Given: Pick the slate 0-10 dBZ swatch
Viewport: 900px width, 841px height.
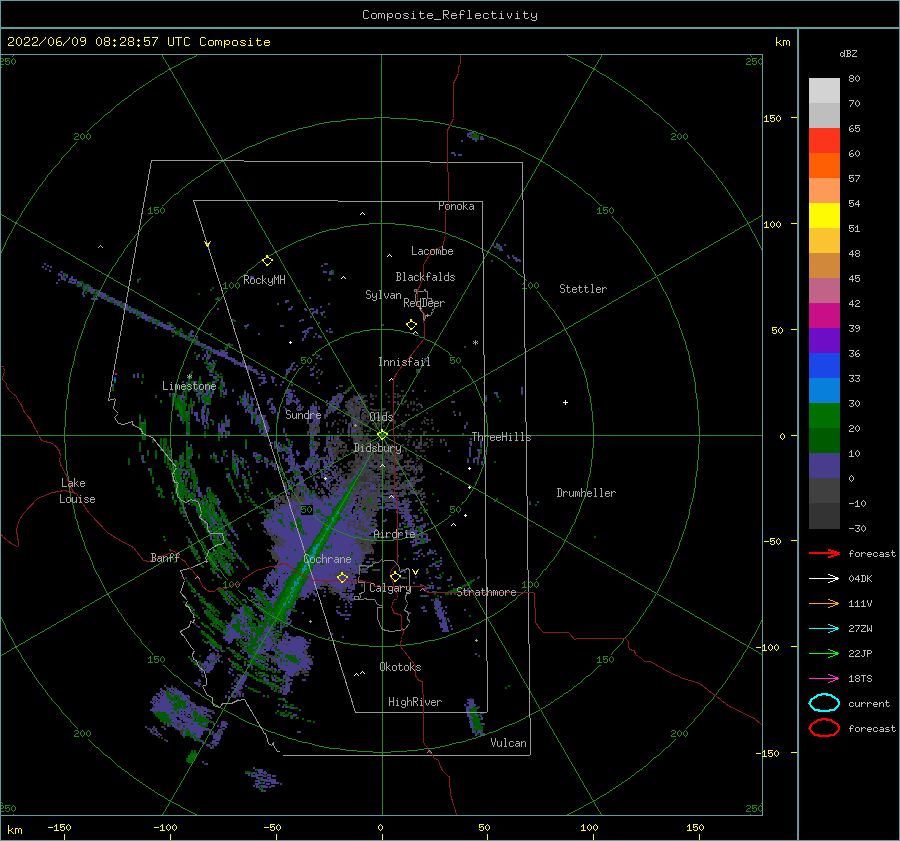Looking at the screenshot, I should 824,466.
